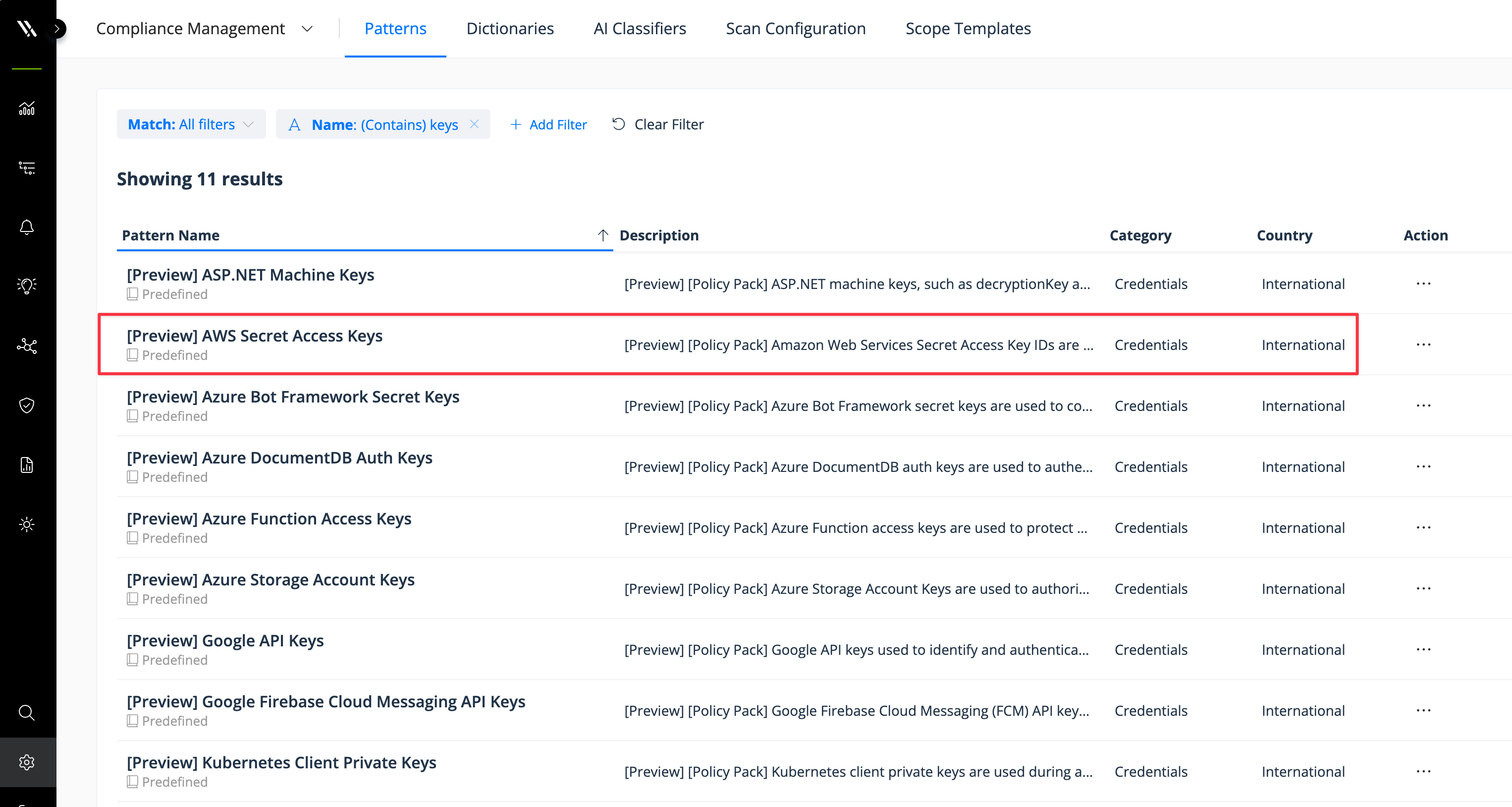Expand the Match All filters dropdown
Screen dimensions: 1512x807
(x=190, y=124)
